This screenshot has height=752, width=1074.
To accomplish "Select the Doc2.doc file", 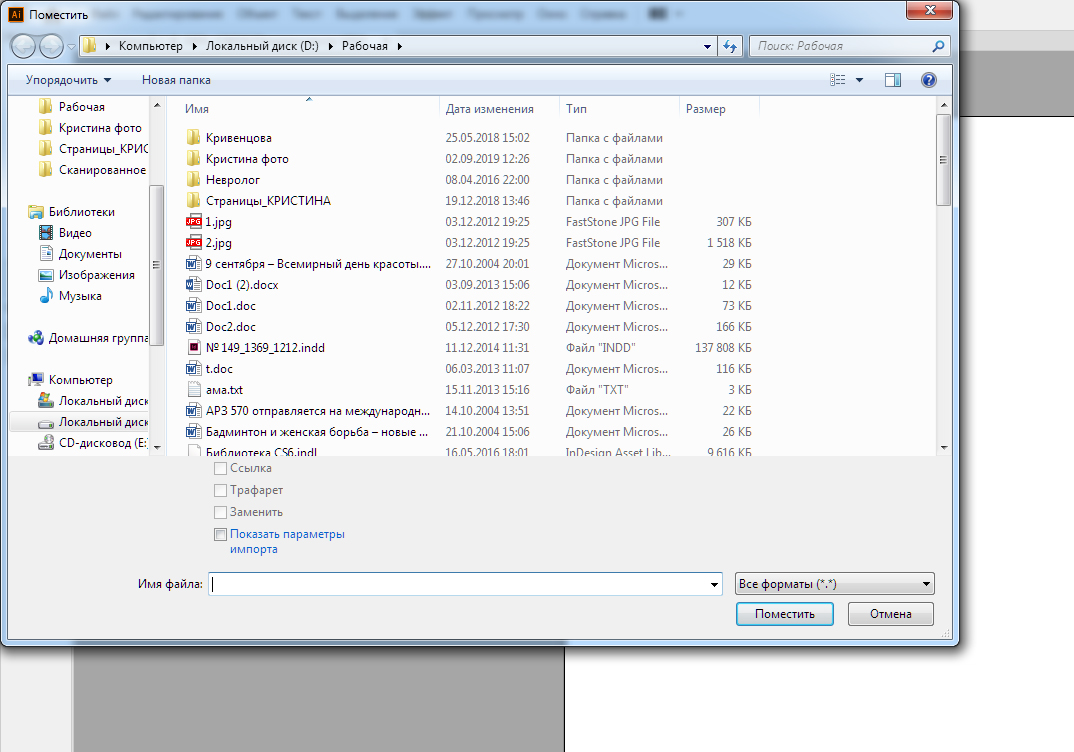I will pyautogui.click(x=231, y=327).
